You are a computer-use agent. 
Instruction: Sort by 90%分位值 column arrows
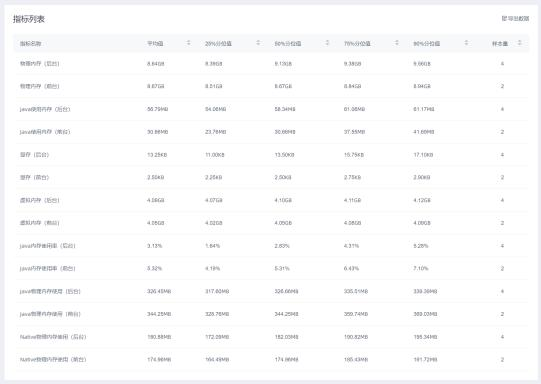466,43
